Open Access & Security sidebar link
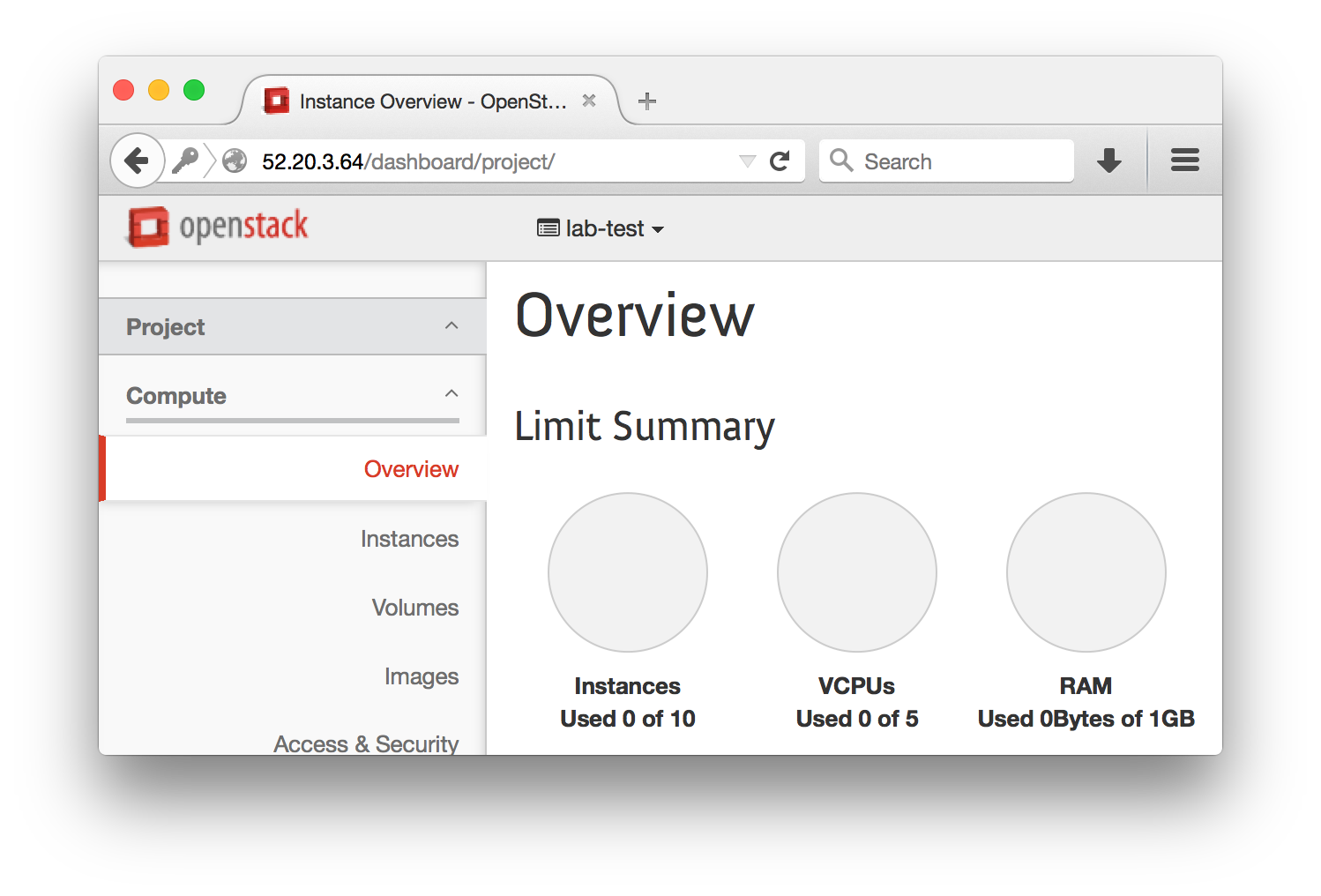 (x=366, y=743)
